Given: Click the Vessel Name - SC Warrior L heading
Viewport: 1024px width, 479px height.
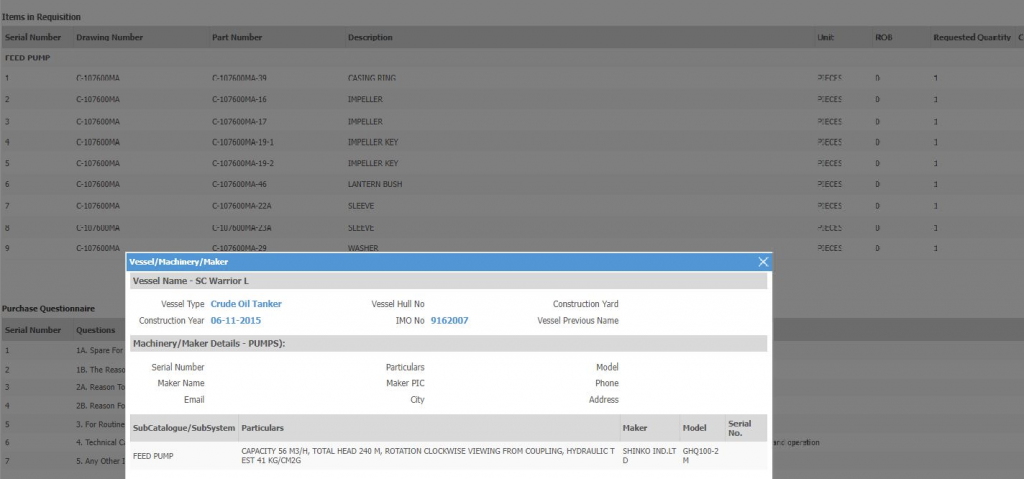Looking at the screenshot, I should 191,282.
